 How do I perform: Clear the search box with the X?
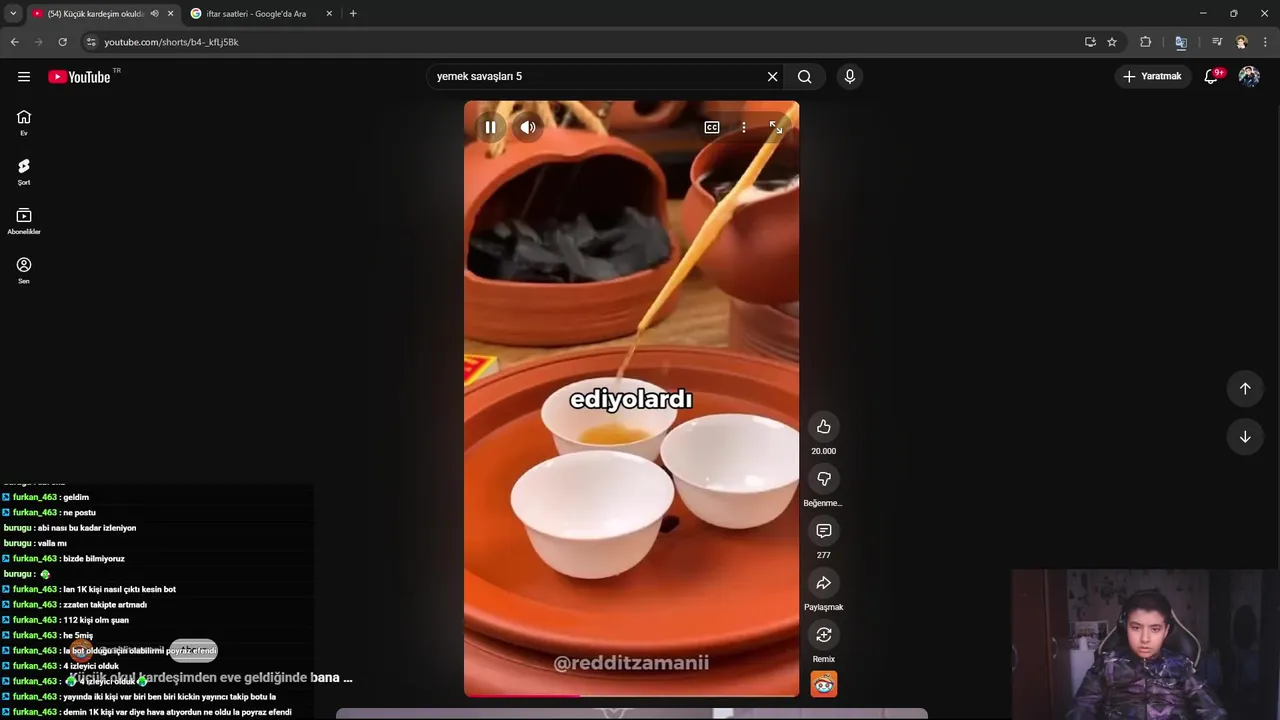772,76
